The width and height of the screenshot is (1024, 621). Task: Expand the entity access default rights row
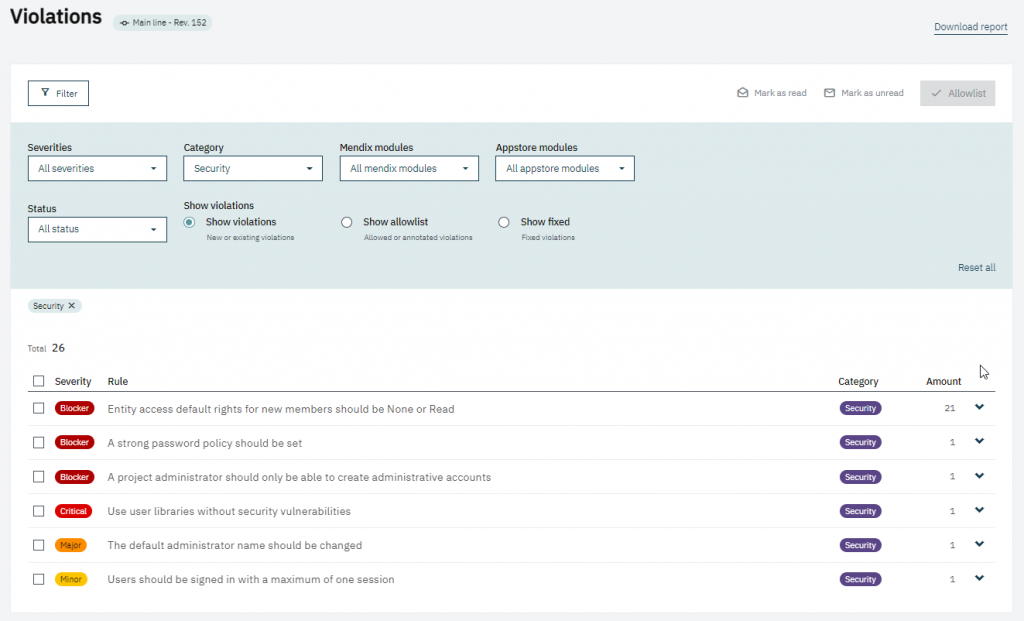(979, 407)
